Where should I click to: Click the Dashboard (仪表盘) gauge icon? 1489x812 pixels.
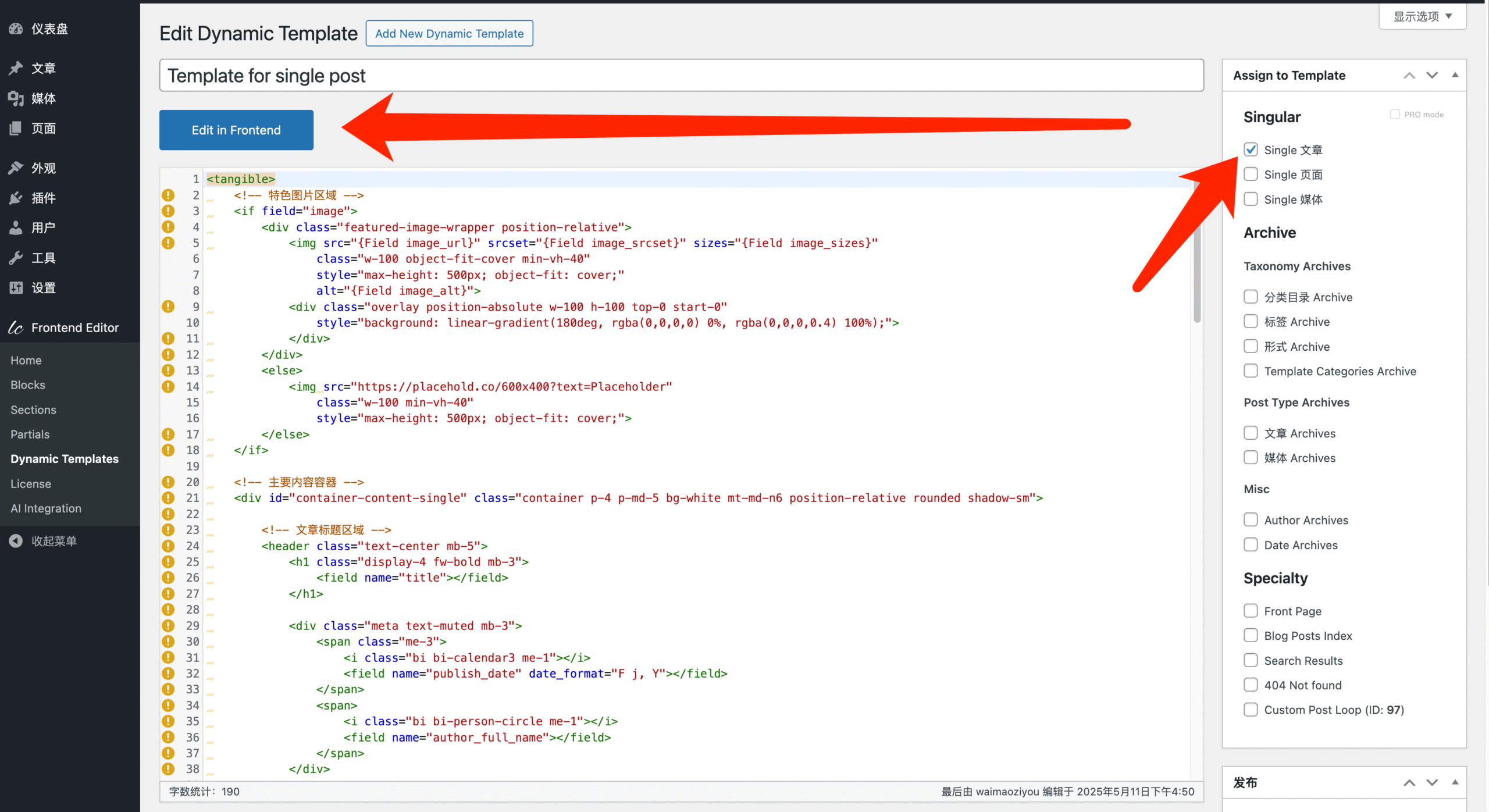pos(16,29)
